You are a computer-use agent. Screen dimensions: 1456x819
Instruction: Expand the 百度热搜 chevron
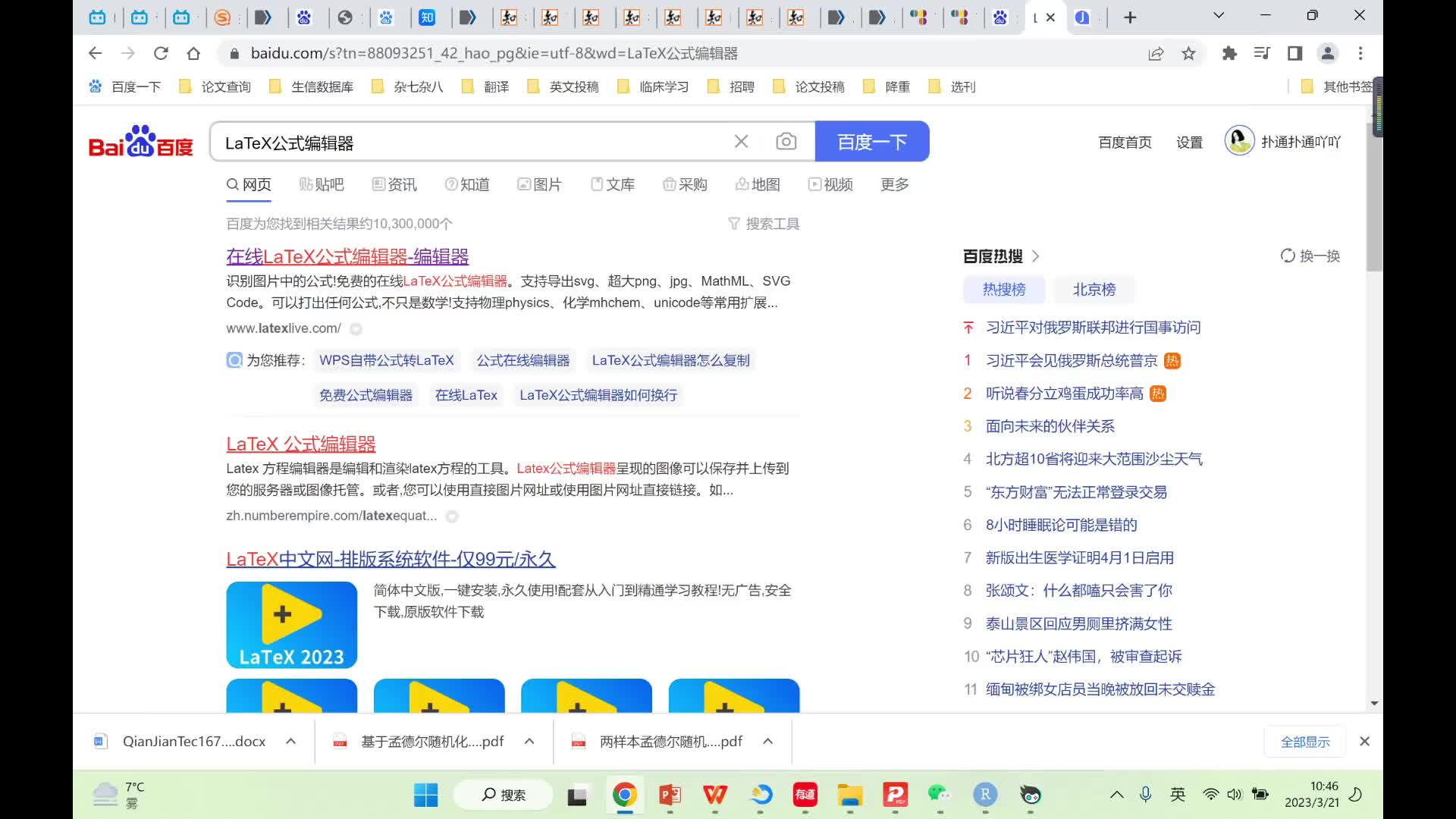1036,256
